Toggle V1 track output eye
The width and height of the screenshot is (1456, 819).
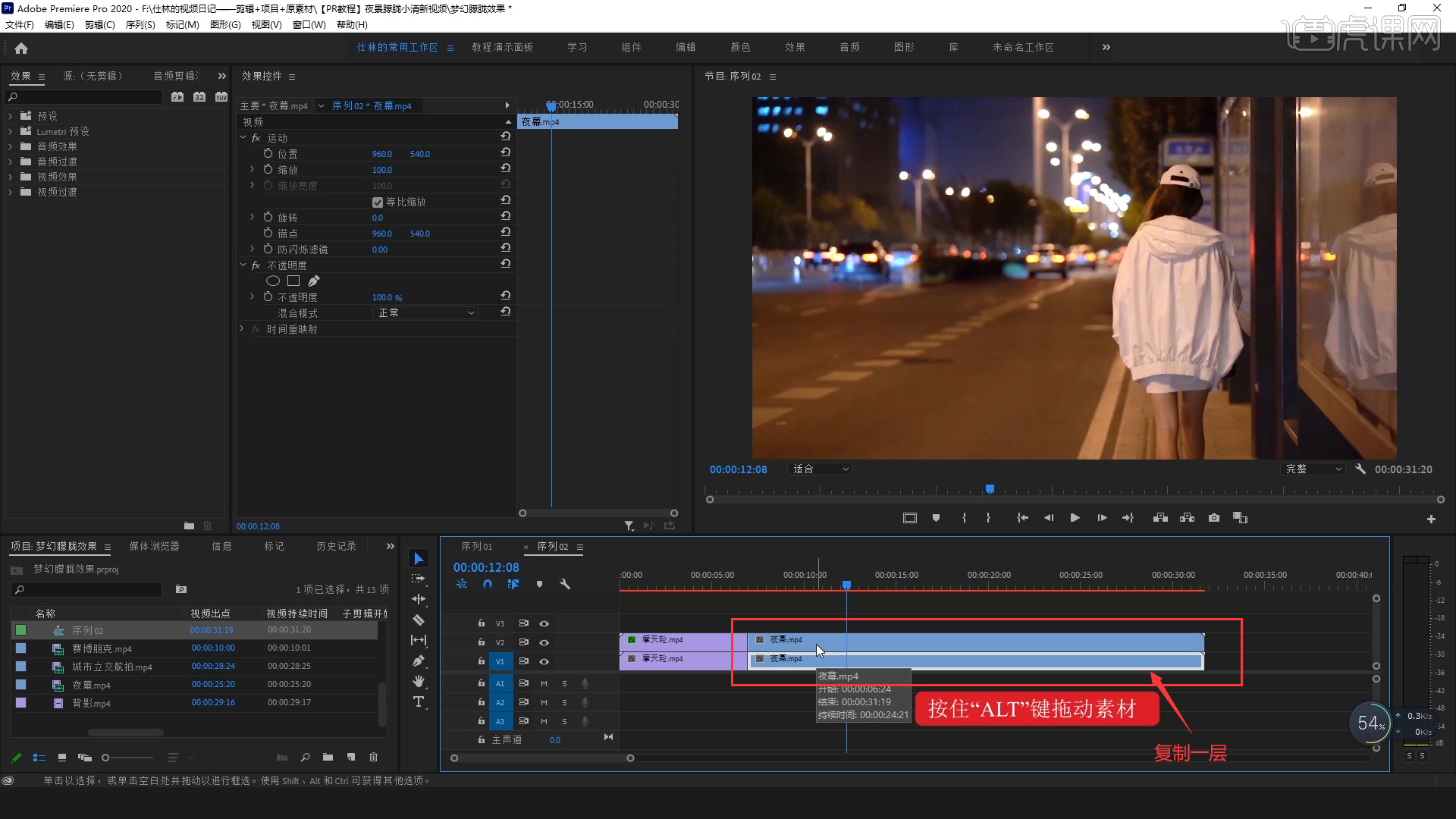tap(544, 661)
